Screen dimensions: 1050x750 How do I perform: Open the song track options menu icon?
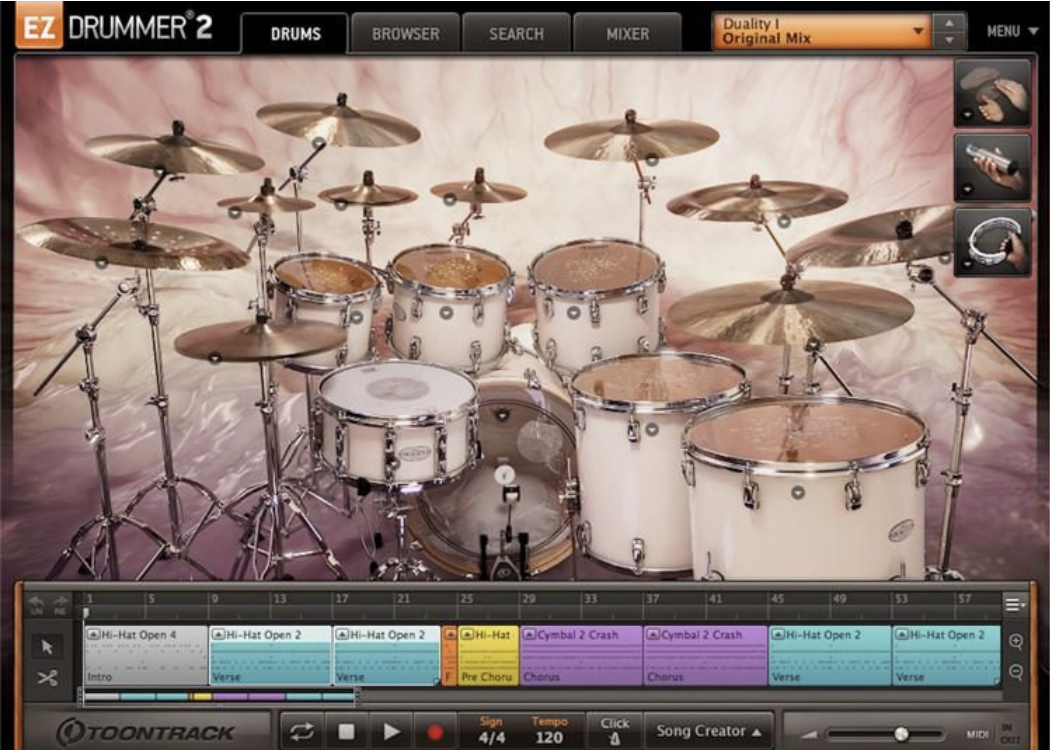click(x=1015, y=605)
